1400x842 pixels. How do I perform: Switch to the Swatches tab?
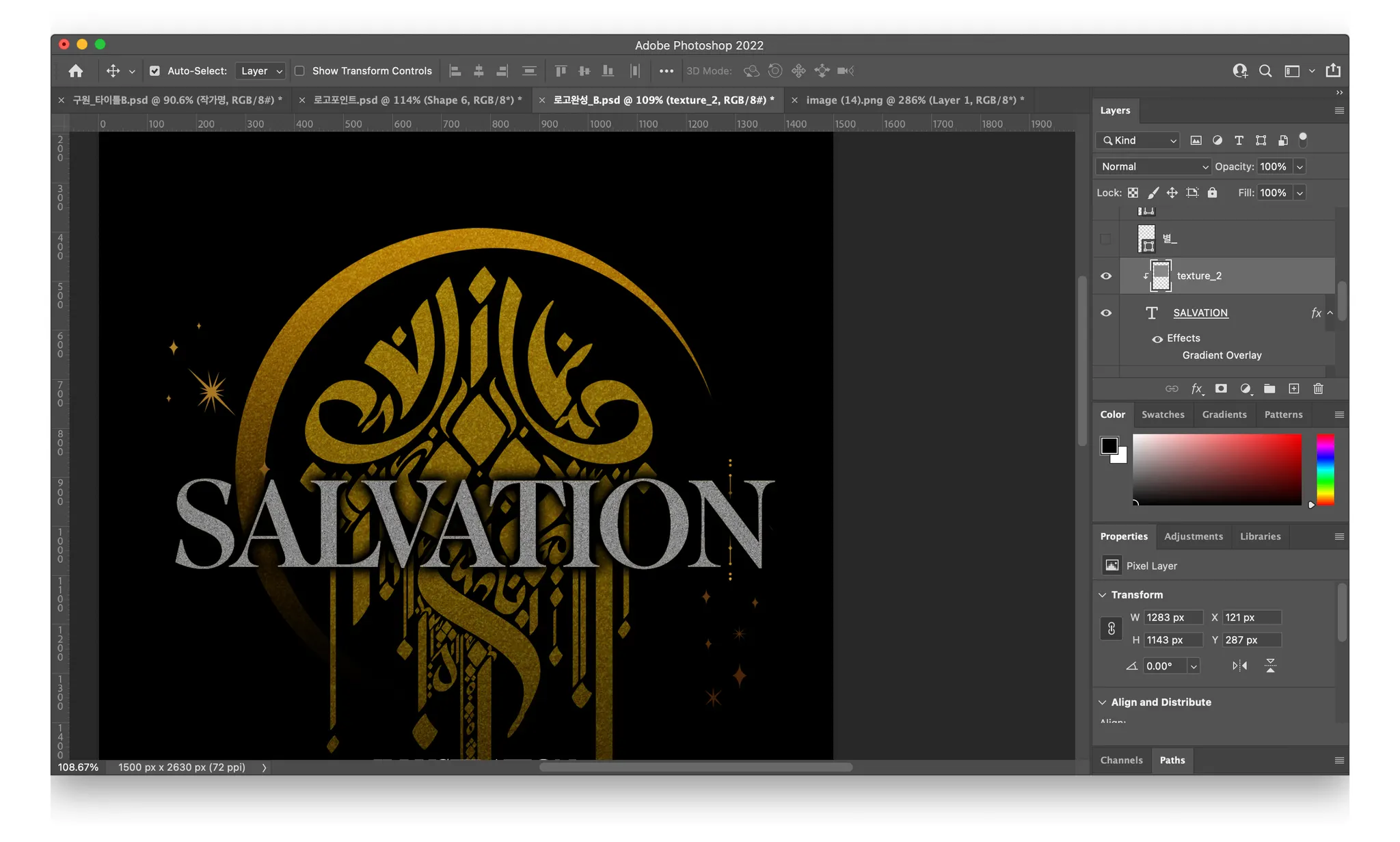tap(1162, 415)
